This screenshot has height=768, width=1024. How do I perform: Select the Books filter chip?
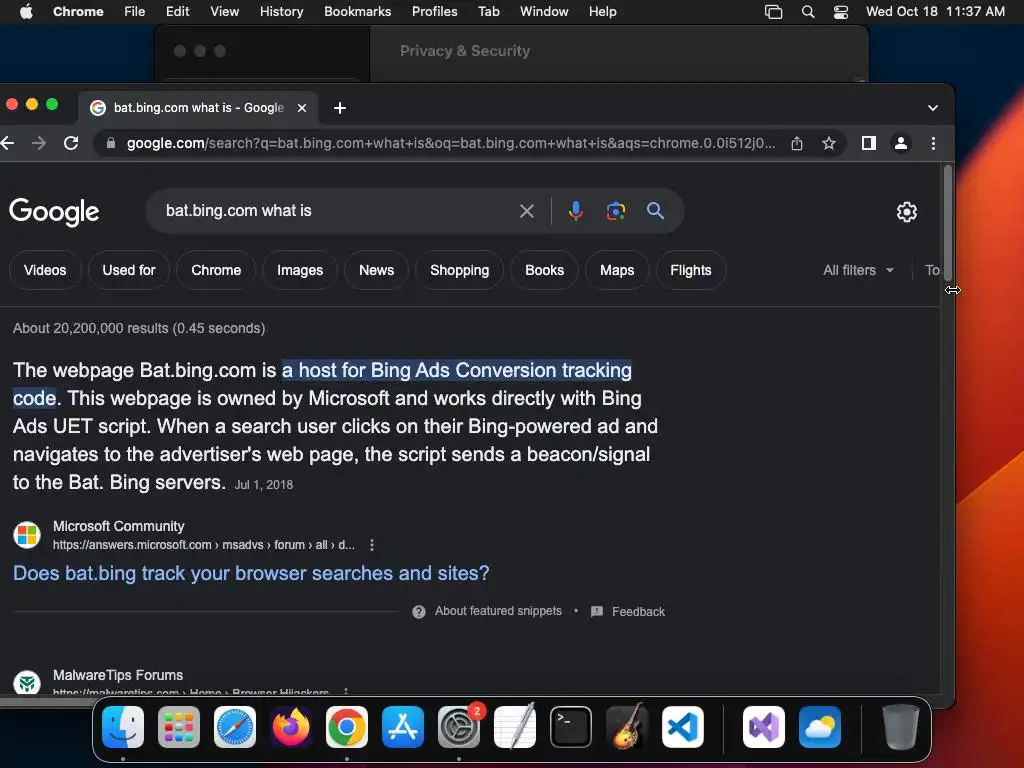coord(545,270)
